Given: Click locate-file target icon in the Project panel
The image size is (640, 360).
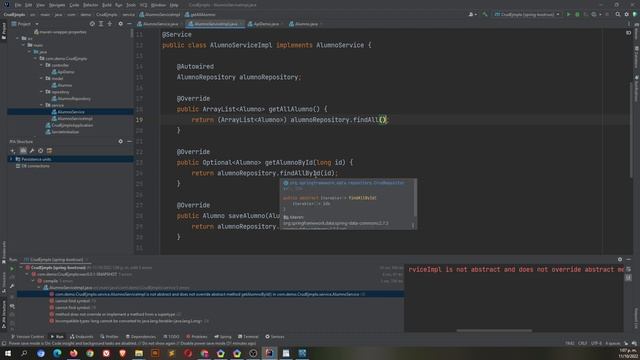Looking at the screenshot, I should click(92, 24).
